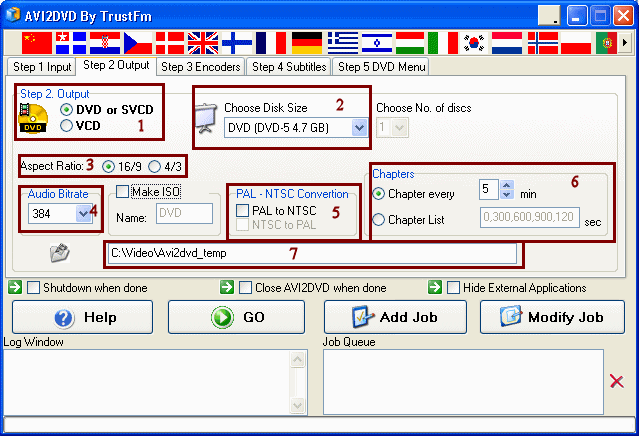Screen dimensions: 639x436
Task: Select the Portuguese flag language
Action: [x=606, y=43]
